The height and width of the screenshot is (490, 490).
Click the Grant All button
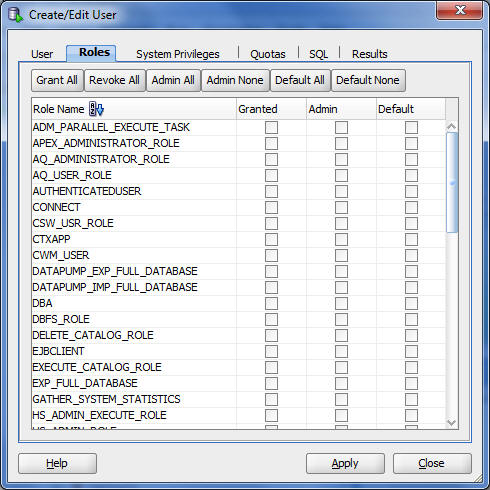pos(57,80)
